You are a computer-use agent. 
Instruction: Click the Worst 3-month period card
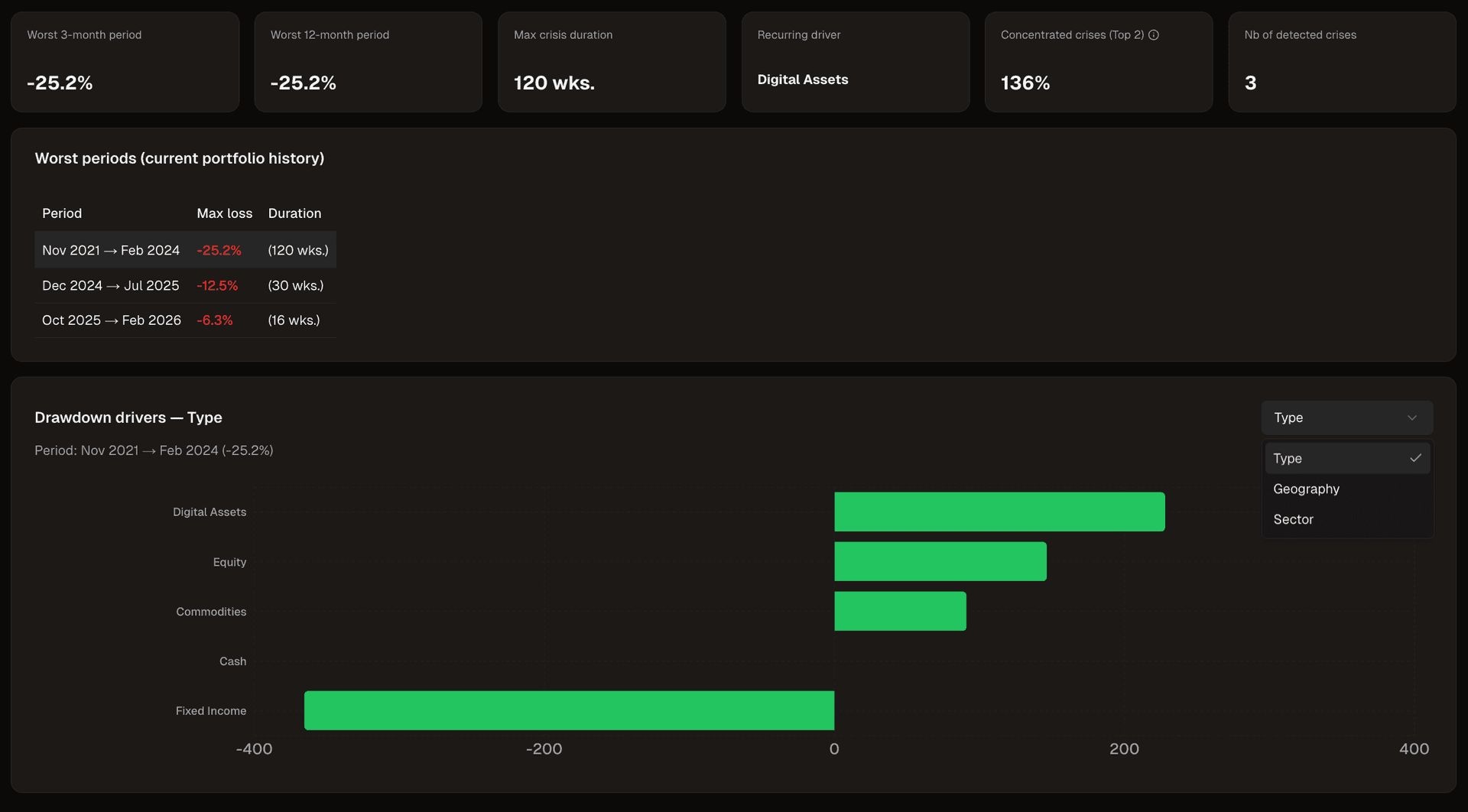(125, 62)
